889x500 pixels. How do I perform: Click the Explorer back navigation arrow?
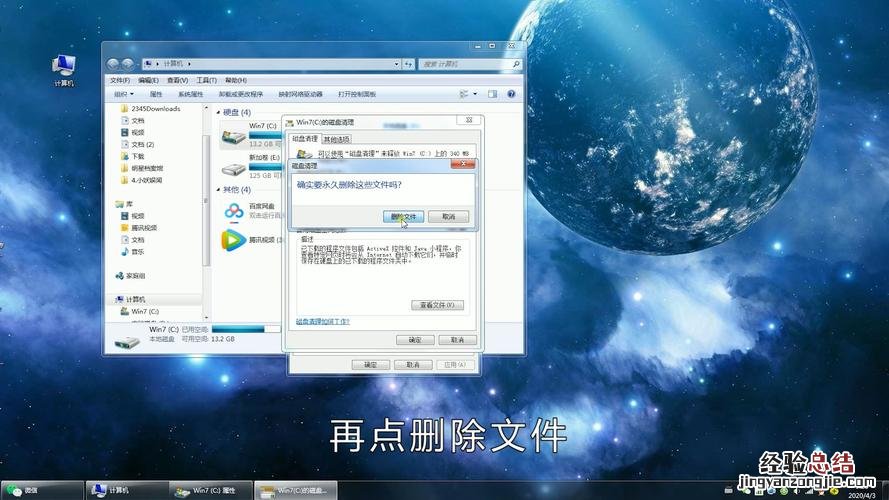pos(113,64)
